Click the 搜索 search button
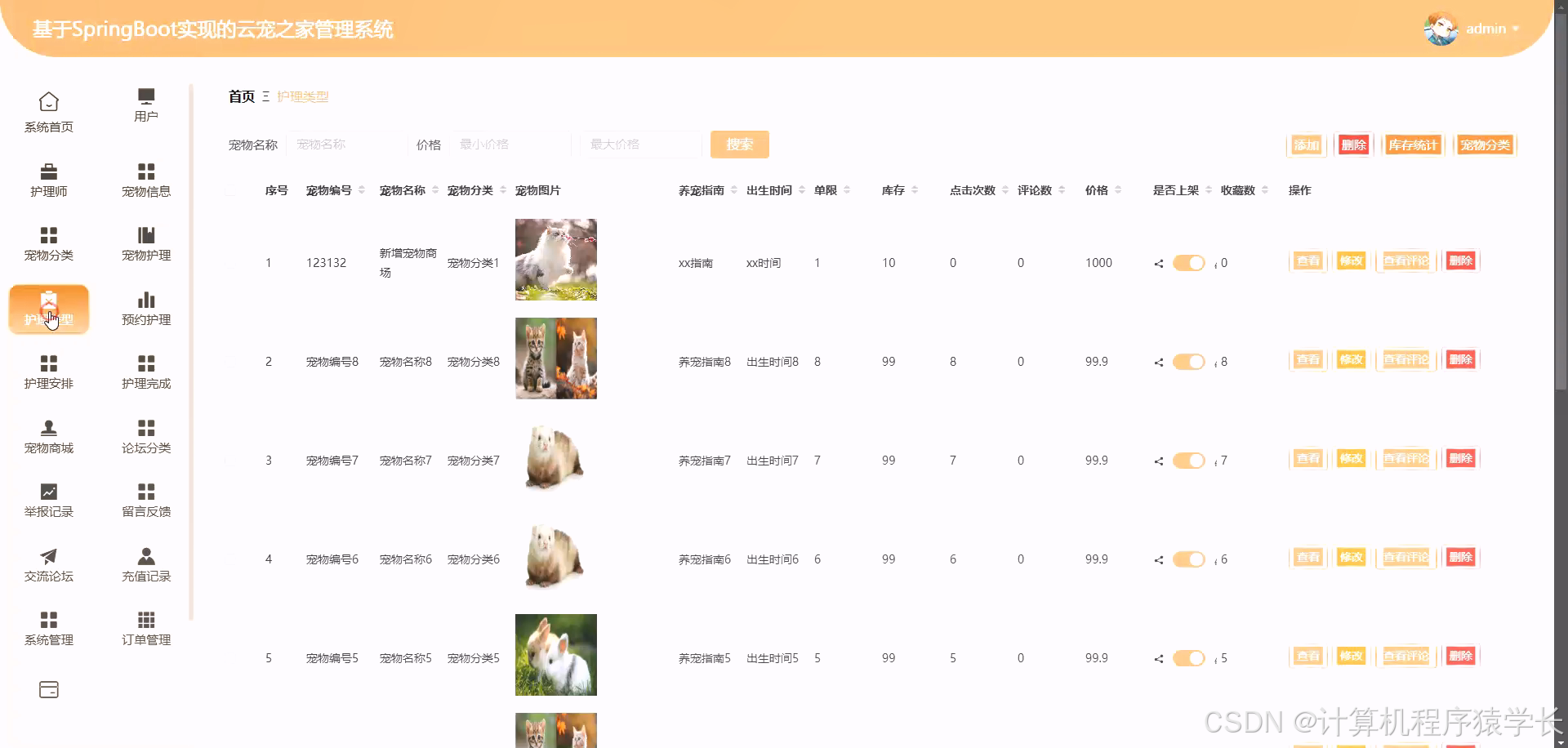Image resolution: width=1568 pixels, height=748 pixels. point(739,144)
